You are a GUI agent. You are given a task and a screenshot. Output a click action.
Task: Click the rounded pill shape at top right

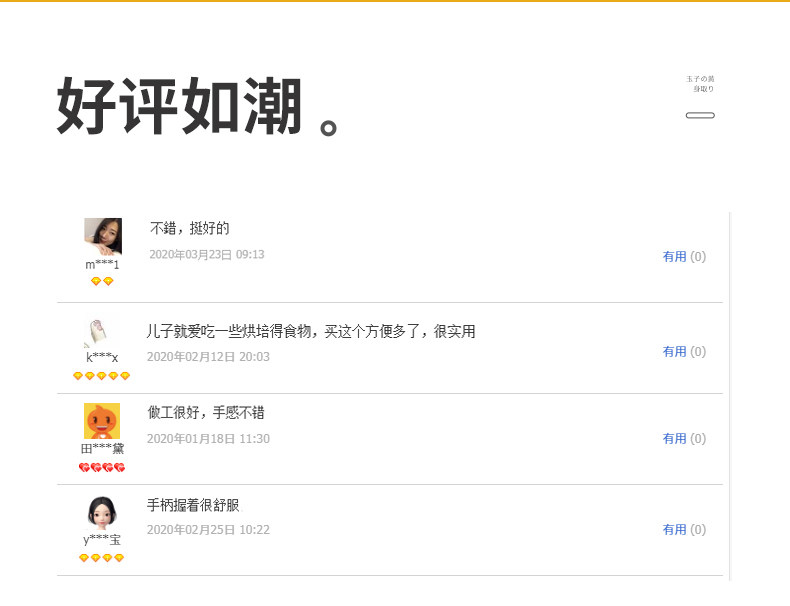point(700,115)
